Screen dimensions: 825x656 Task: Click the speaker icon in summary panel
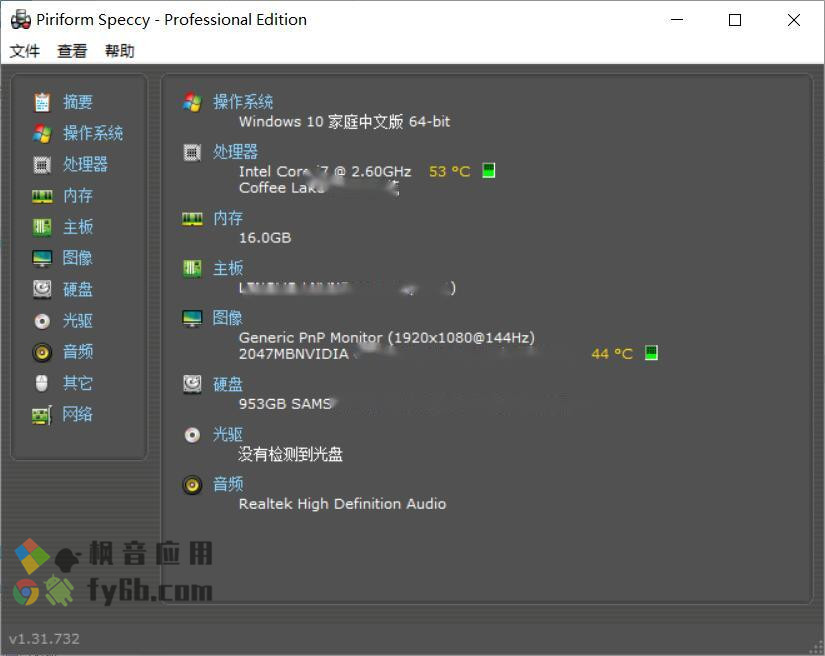click(192, 485)
